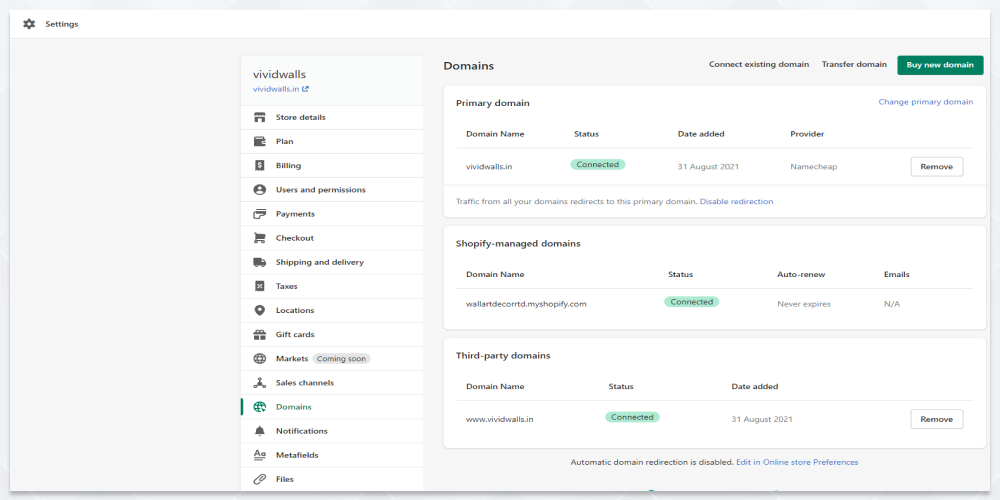Select the Taxes menu item
Image resolution: width=1000 pixels, height=500 pixels.
(x=332, y=286)
